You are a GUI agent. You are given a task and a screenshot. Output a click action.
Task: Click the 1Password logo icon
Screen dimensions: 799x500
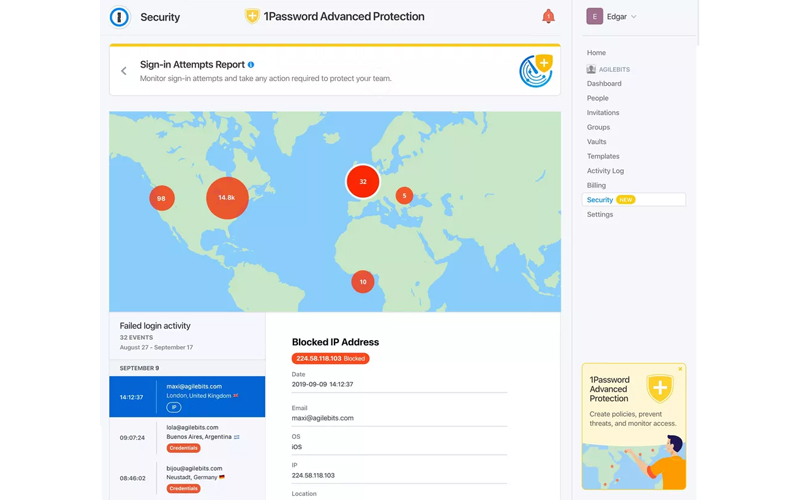coord(120,17)
